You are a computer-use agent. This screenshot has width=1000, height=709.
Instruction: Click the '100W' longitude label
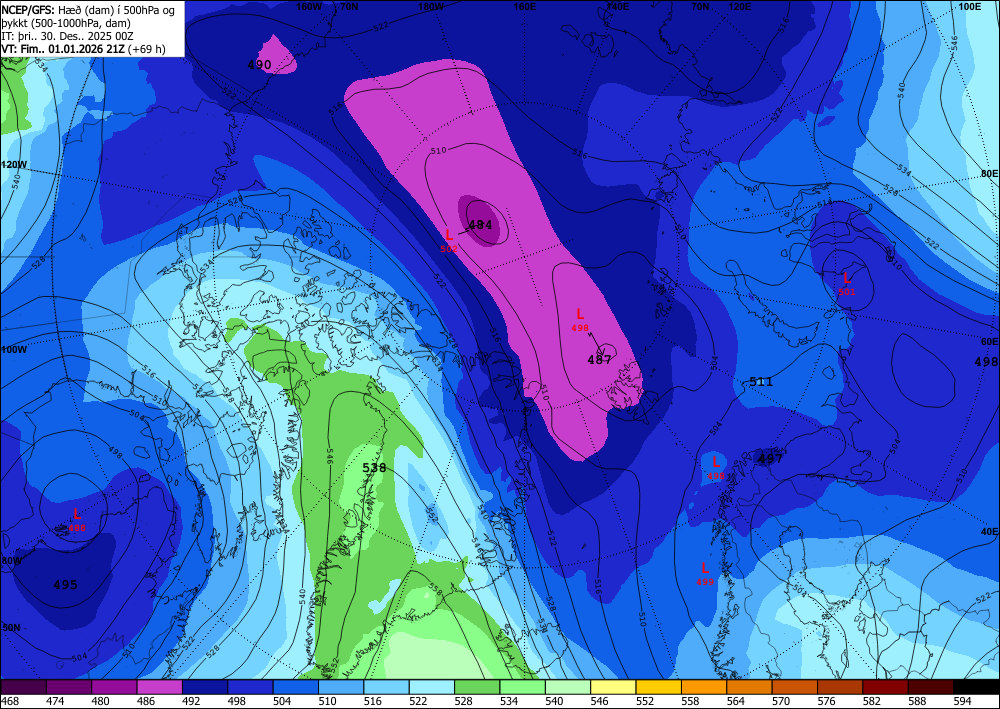point(13,350)
